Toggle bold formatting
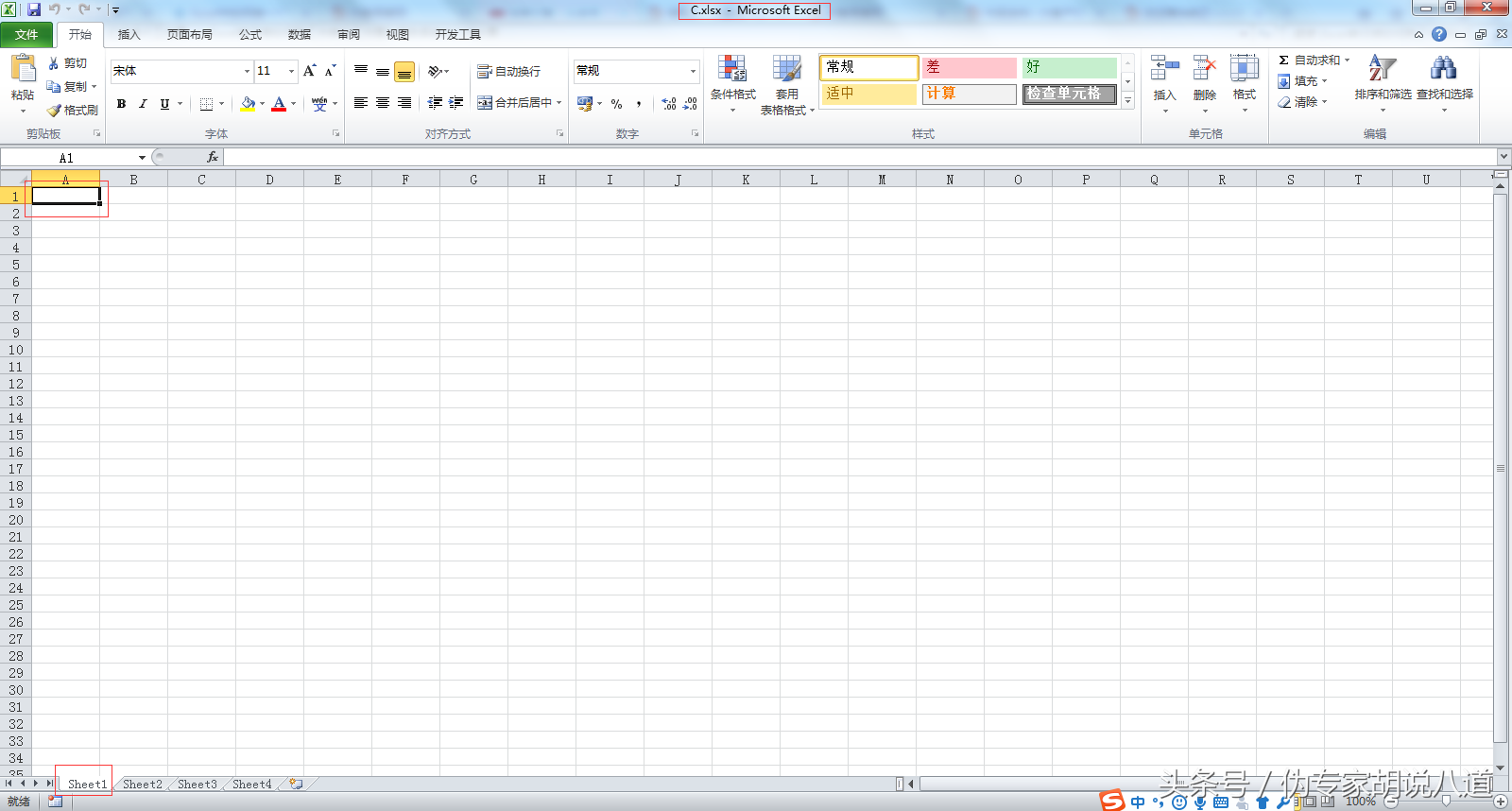This screenshot has height=811, width=1512. click(121, 104)
